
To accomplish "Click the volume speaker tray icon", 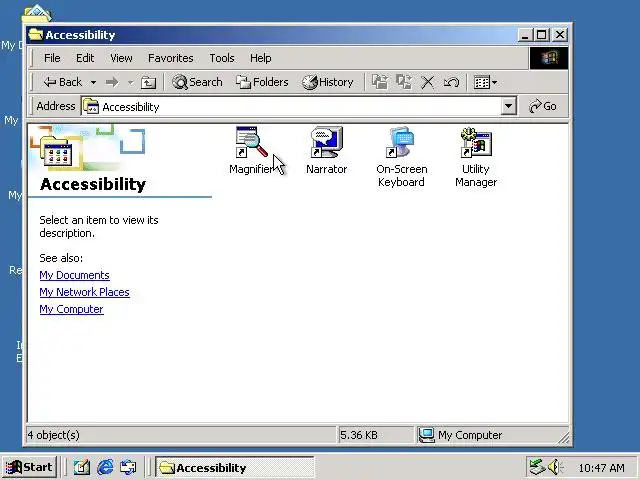I will 555,467.
